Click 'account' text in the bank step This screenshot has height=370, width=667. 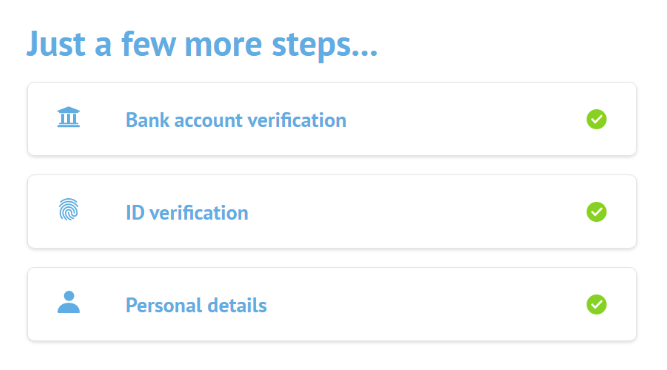point(208,121)
